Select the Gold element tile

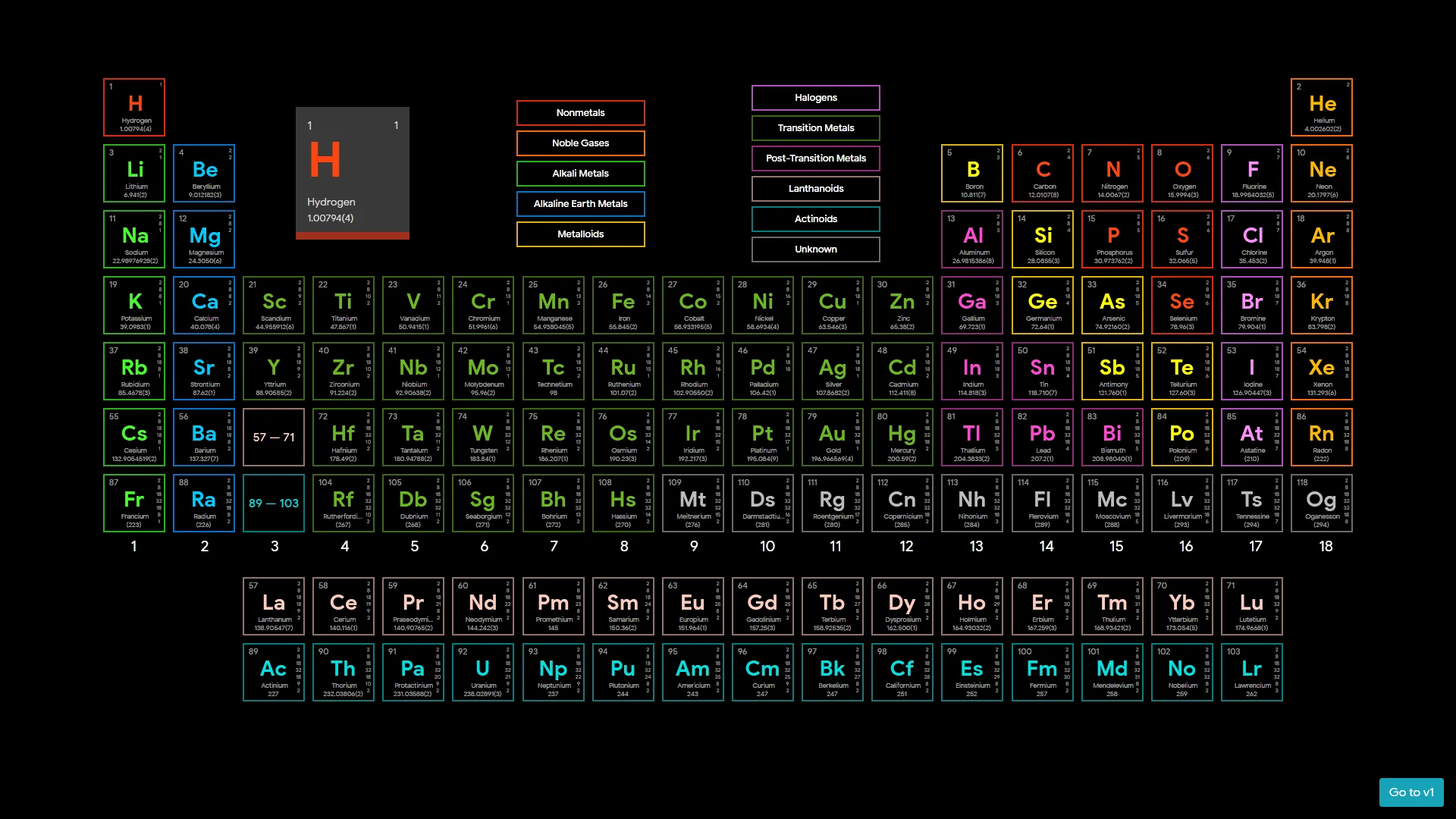tap(833, 437)
